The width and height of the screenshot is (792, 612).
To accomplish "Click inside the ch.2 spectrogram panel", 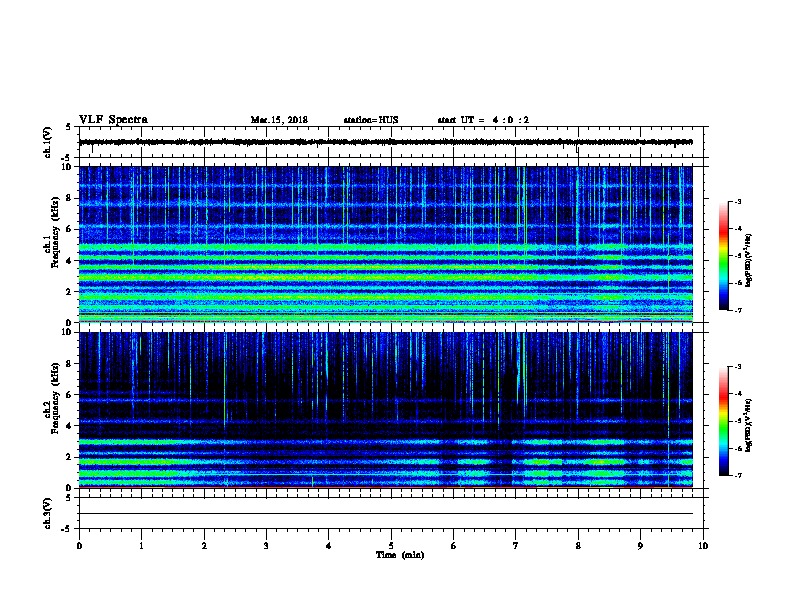I will pyautogui.click(x=386, y=410).
